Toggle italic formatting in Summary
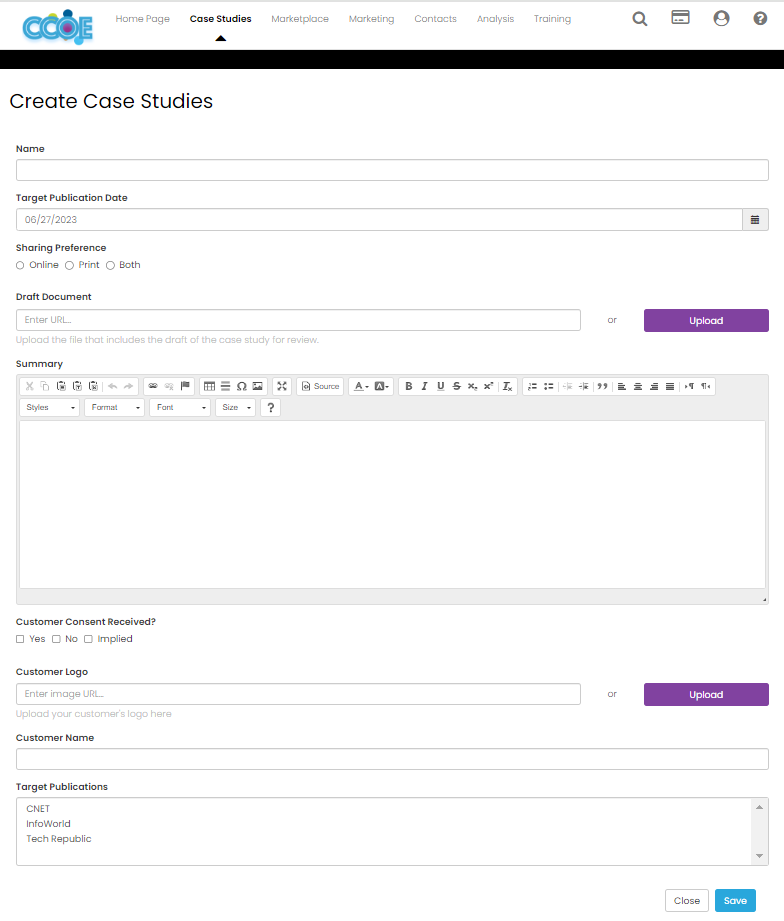 point(425,386)
